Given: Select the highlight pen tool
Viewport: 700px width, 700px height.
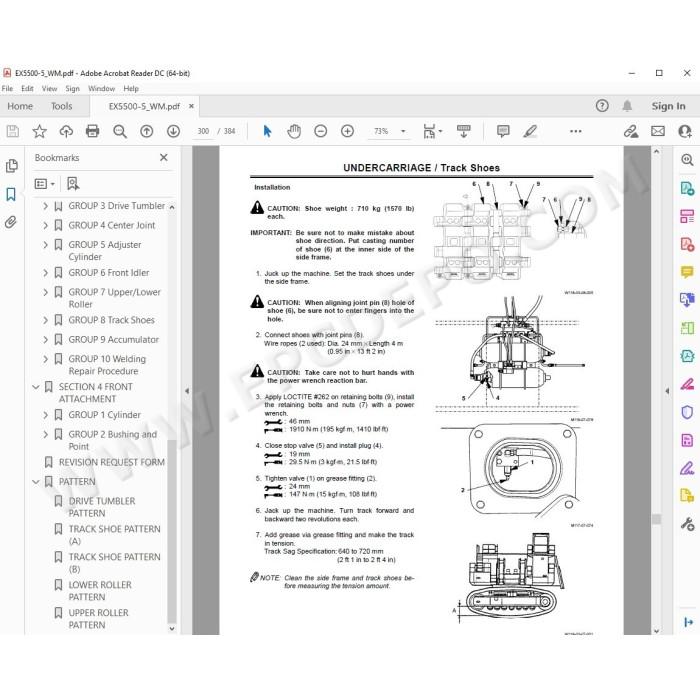Looking at the screenshot, I should coord(530,131).
